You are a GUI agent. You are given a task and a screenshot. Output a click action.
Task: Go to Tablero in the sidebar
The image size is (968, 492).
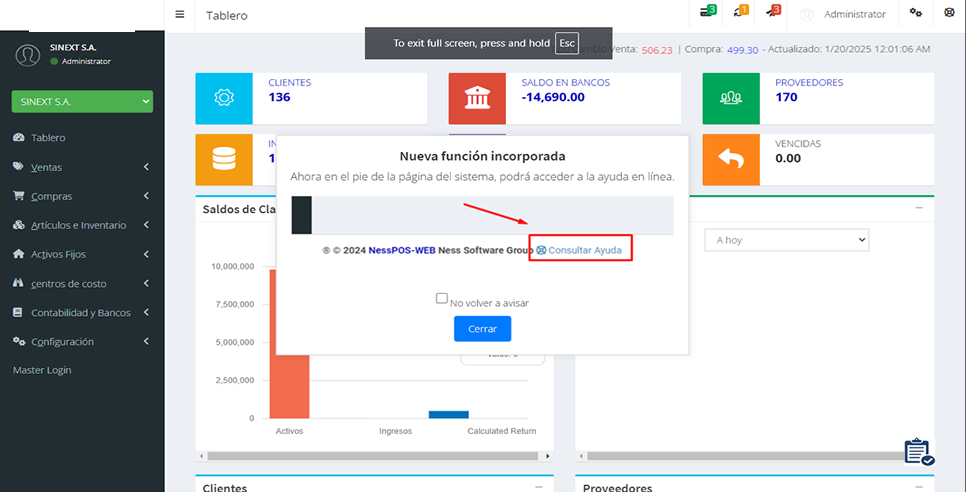pos(48,138)
